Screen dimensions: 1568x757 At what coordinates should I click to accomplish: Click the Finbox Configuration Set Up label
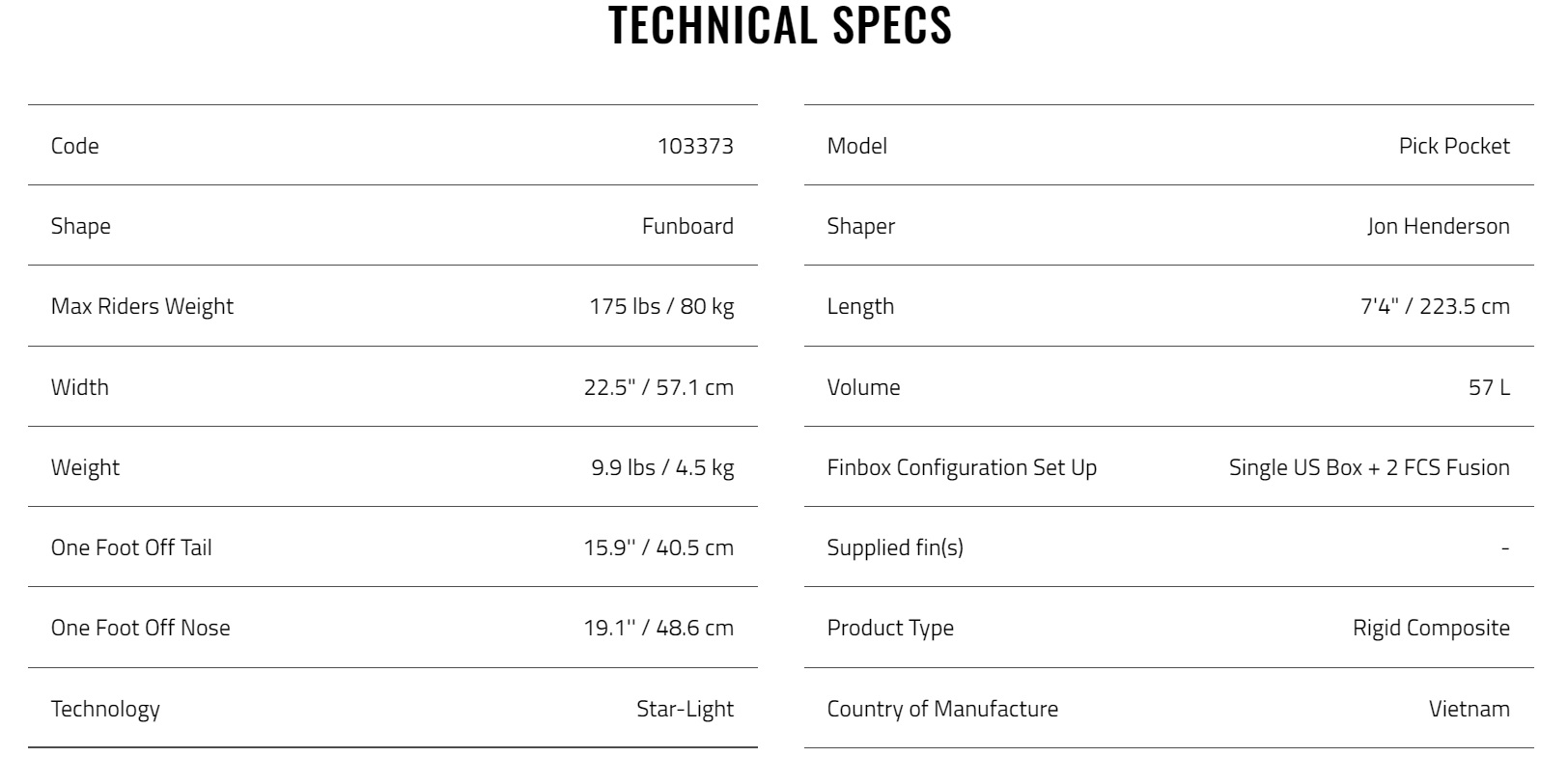pyautogui.click(x=962, y=467)
